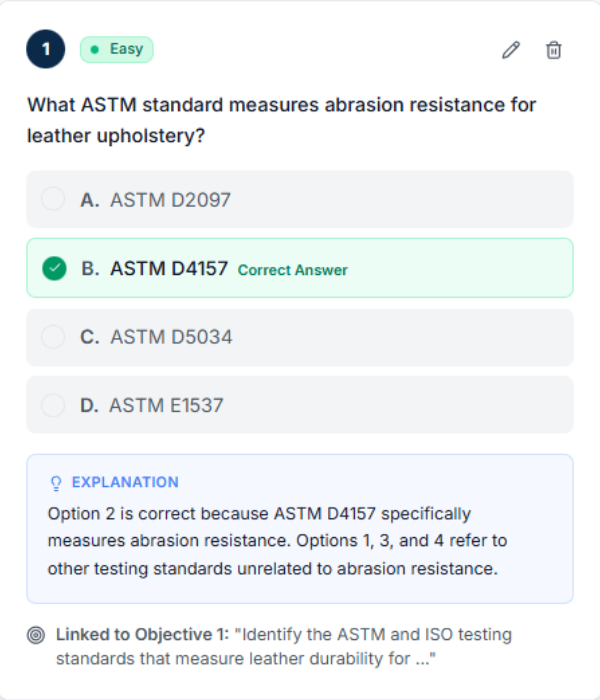600x700 pixels.
Task: Click the Easy difficulty tag
Action: 117,49
